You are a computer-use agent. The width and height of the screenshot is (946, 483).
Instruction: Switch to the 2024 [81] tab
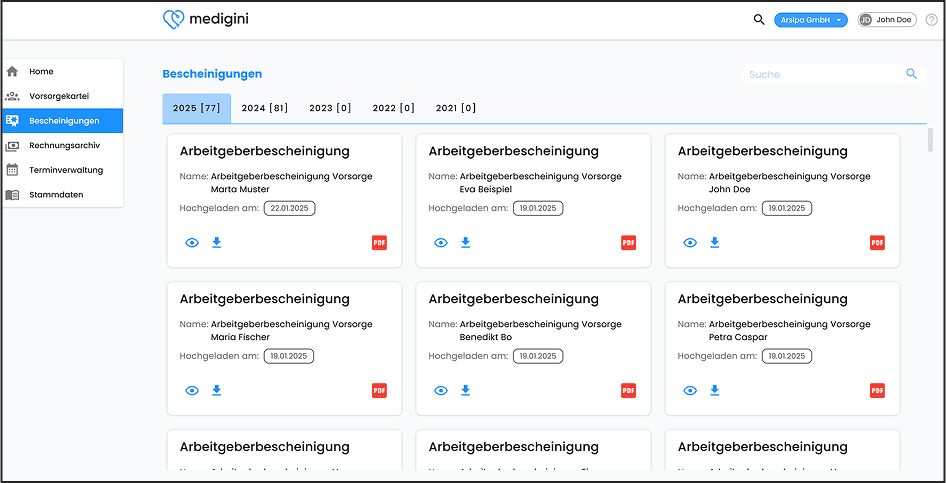point(265,109)
